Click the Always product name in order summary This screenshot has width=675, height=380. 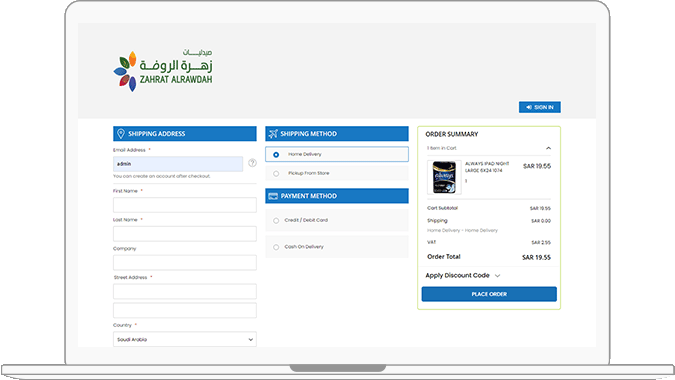point(487,167)
